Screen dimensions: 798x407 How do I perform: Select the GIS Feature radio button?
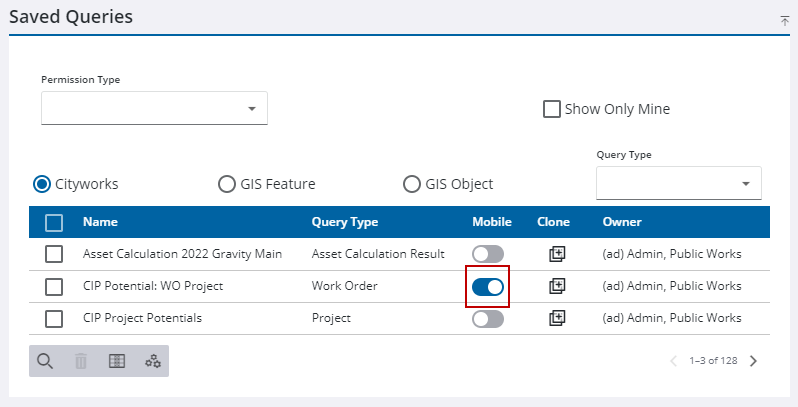click(x=226, y=184)
